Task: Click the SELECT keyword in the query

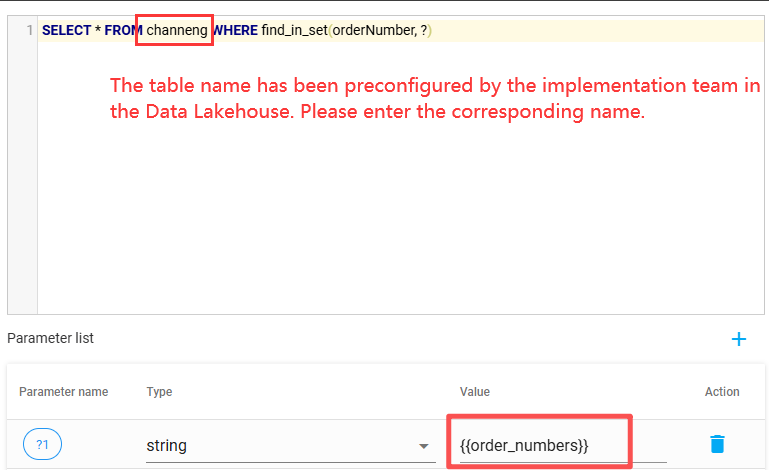Action: [x=65, y=31]
